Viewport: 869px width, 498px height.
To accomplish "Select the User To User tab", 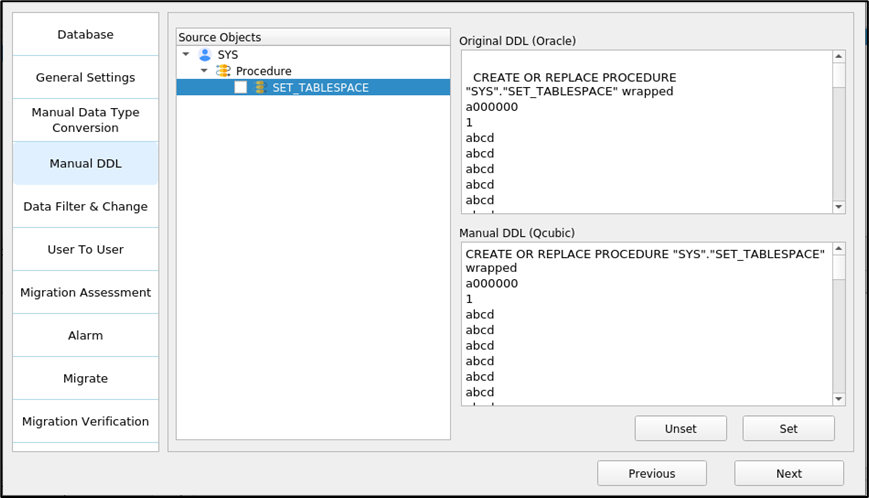I will tap(85, 249).
